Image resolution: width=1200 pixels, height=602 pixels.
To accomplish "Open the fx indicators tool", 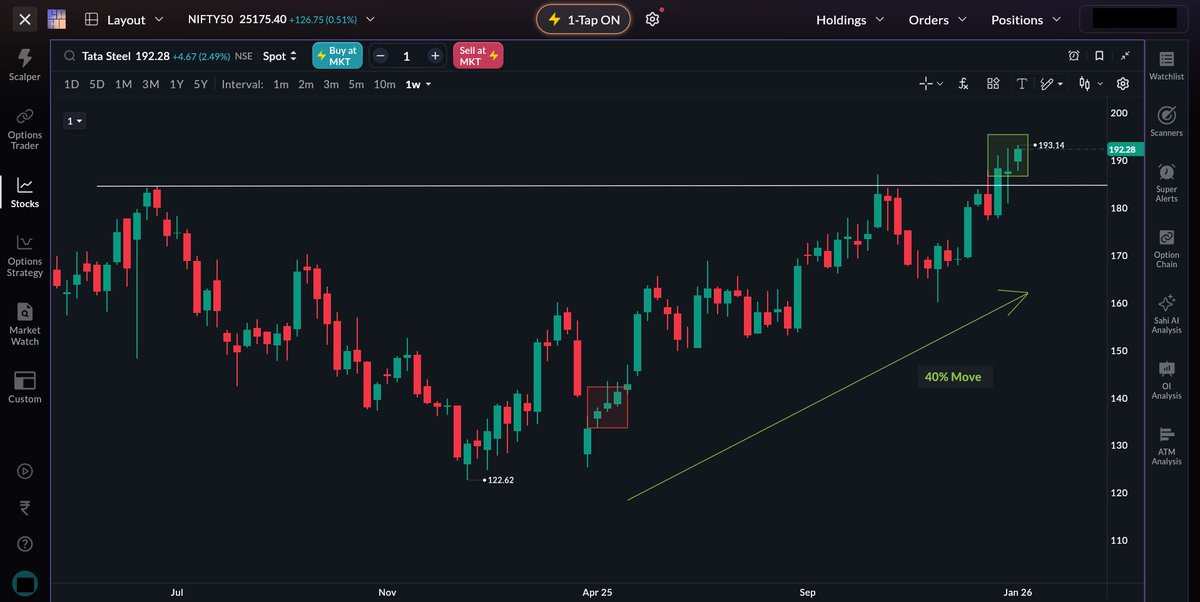I will click(x=964, y=84).
